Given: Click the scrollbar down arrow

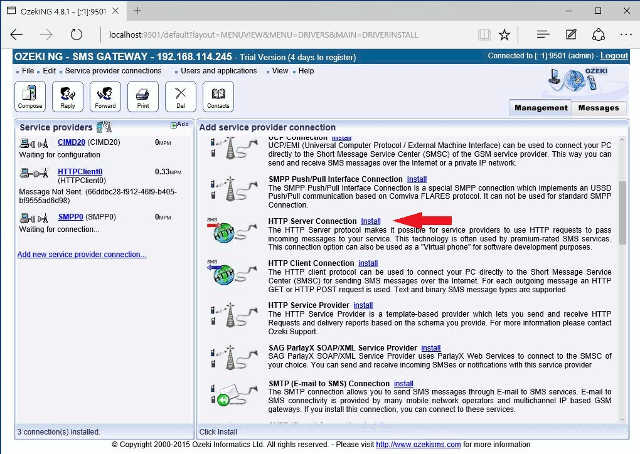Looking at the screenshot, I should [x=622, y=419].
